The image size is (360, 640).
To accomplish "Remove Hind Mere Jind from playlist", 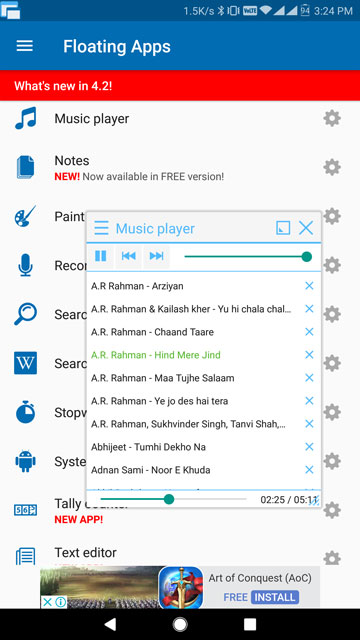I will tap(309, 355).
